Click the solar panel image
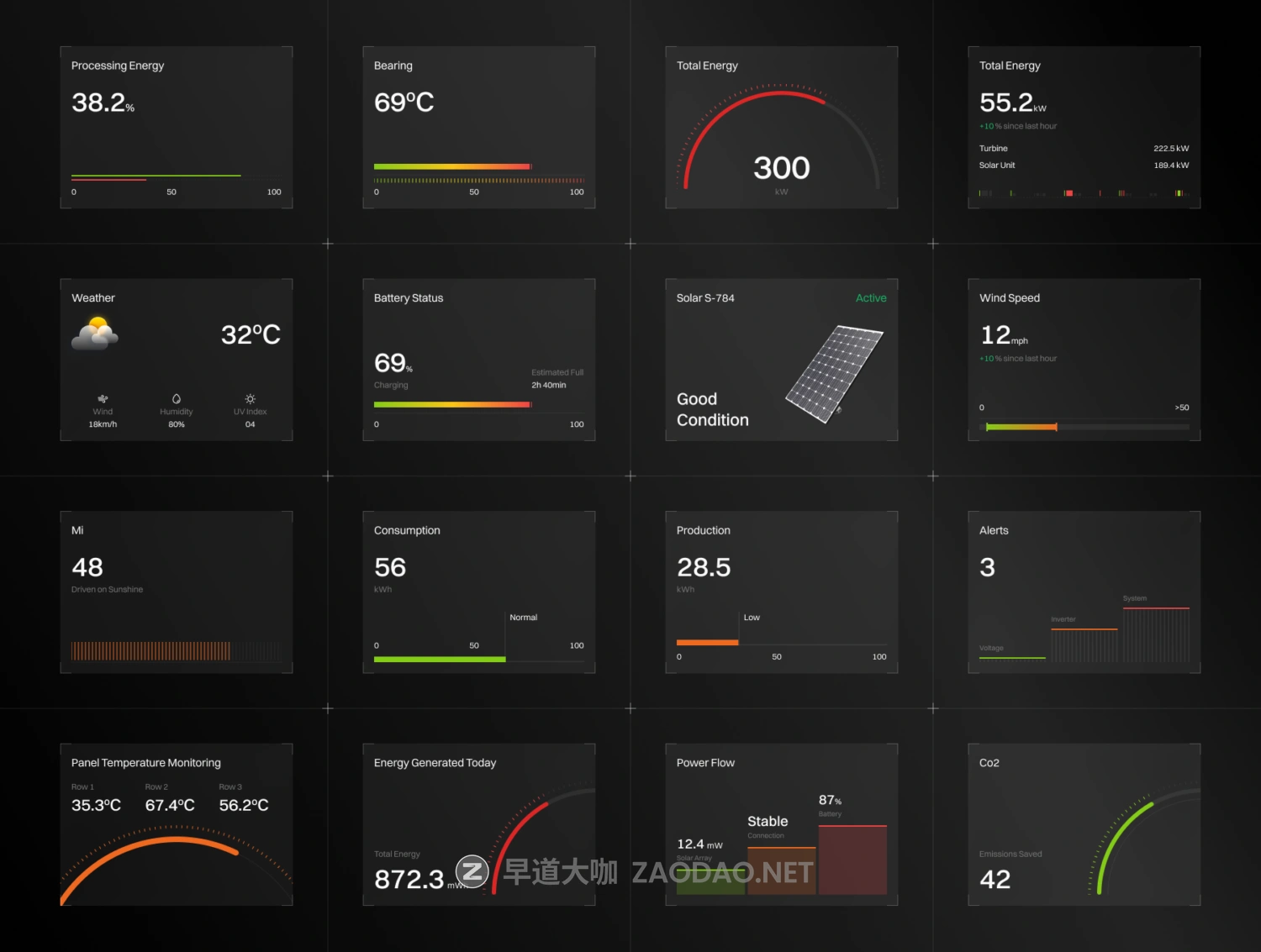Screen dimensions: 1261x952 834,373
